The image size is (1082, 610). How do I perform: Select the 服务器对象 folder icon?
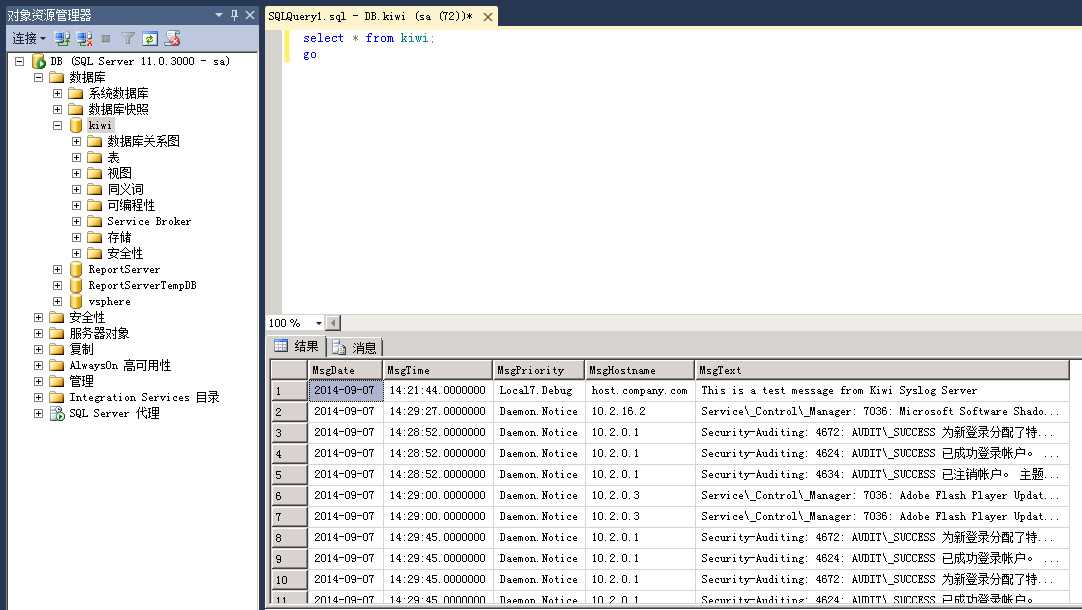click(57, 333)
